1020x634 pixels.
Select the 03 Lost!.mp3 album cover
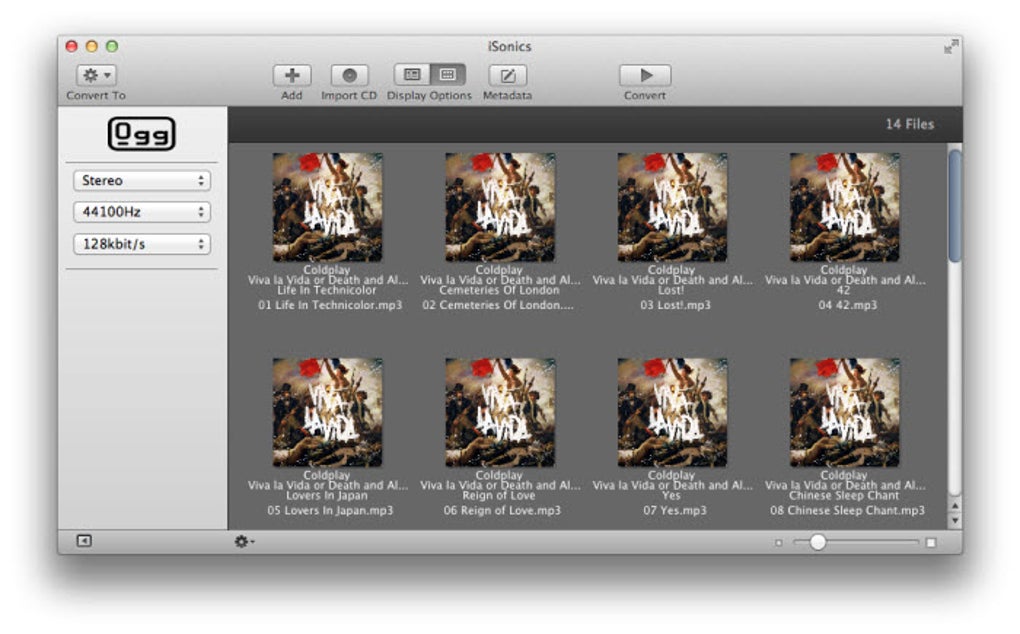pyautogui.click(x=672, y=207)
